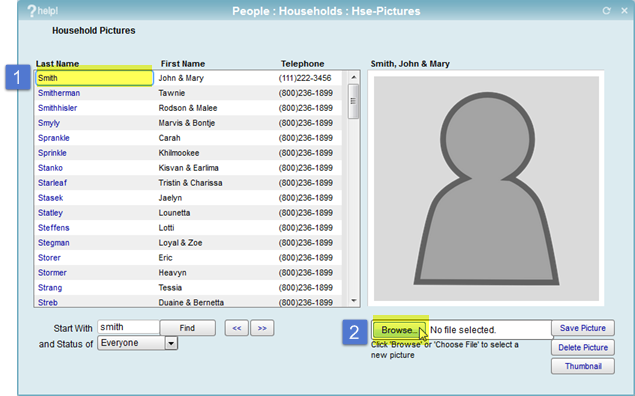Select the Smyly last name
Image resolution: width=635 pixels, height=396 pixels.
point(49,123)
